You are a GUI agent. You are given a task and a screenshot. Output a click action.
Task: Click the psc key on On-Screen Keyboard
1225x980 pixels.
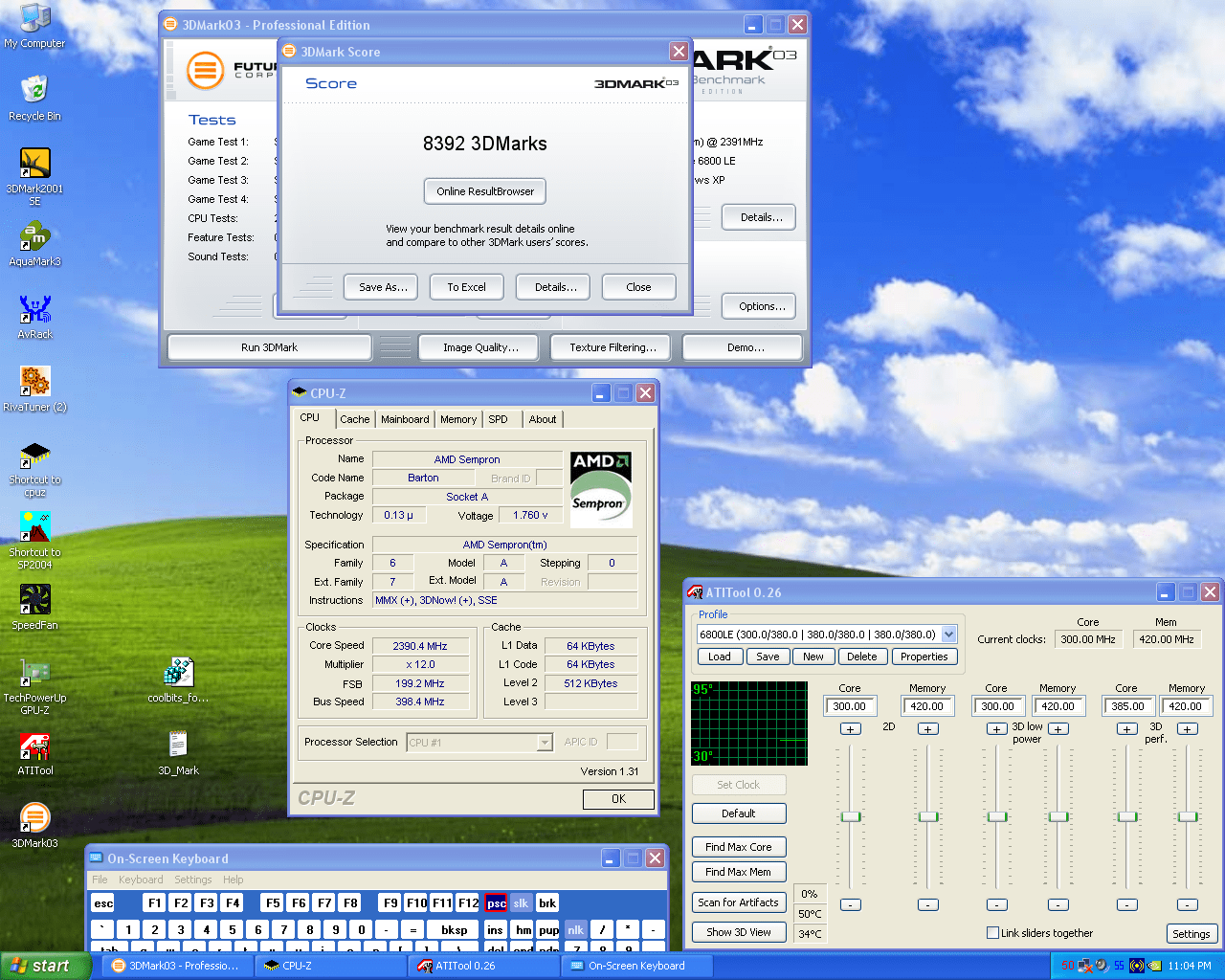(496, 902)
